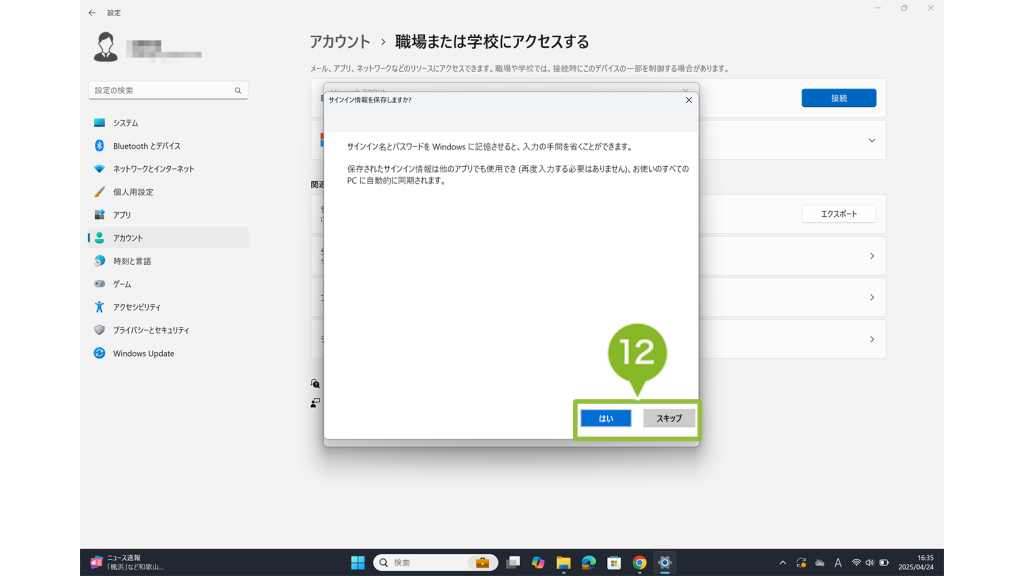The image size is (1024, 576).
Task: Open Google Chrome from taskbar
Action: pyautogui.click(x=639, y=562)
